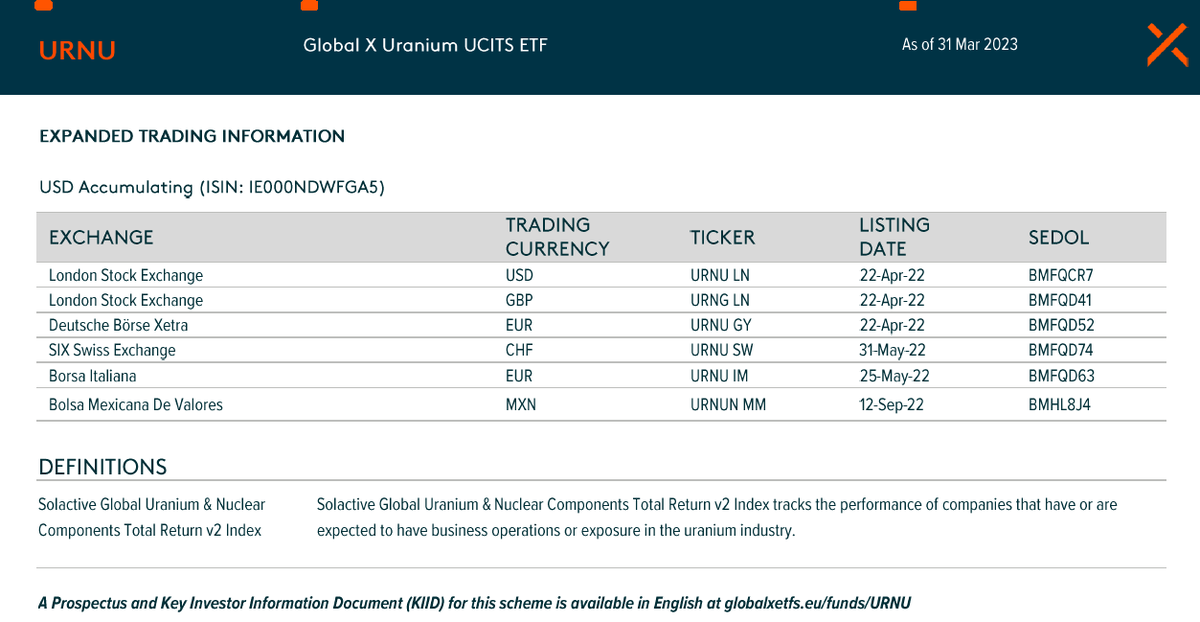
Task: Click the 'EXPANDED TRADING INFORMATION' heading
Action: (x=192, y=136)
